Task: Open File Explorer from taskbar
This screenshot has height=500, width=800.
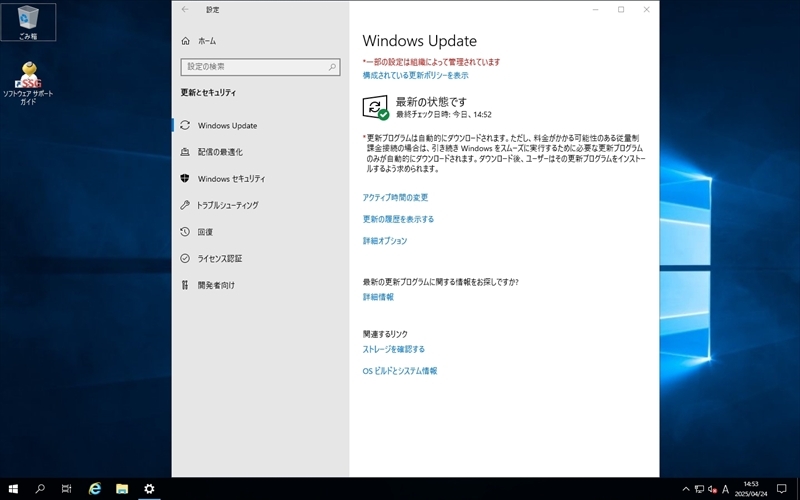Action: (x=122, y=489)
